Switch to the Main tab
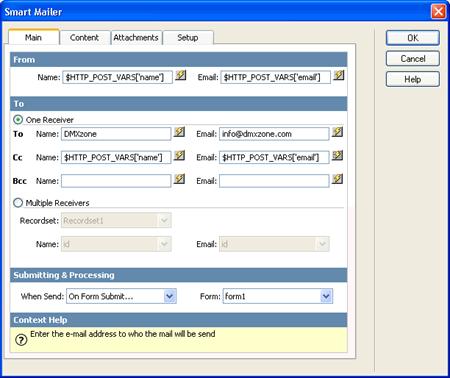450x378 pixels. (x=34, y=37)
